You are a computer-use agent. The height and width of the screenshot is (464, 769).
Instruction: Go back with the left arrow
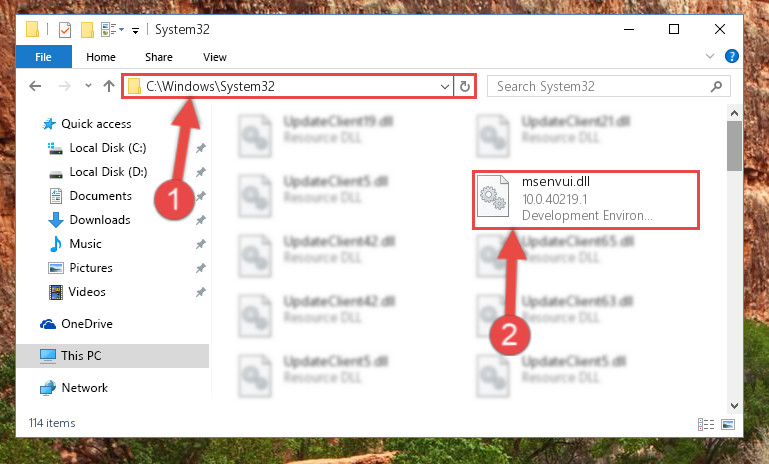click(35, 87)
